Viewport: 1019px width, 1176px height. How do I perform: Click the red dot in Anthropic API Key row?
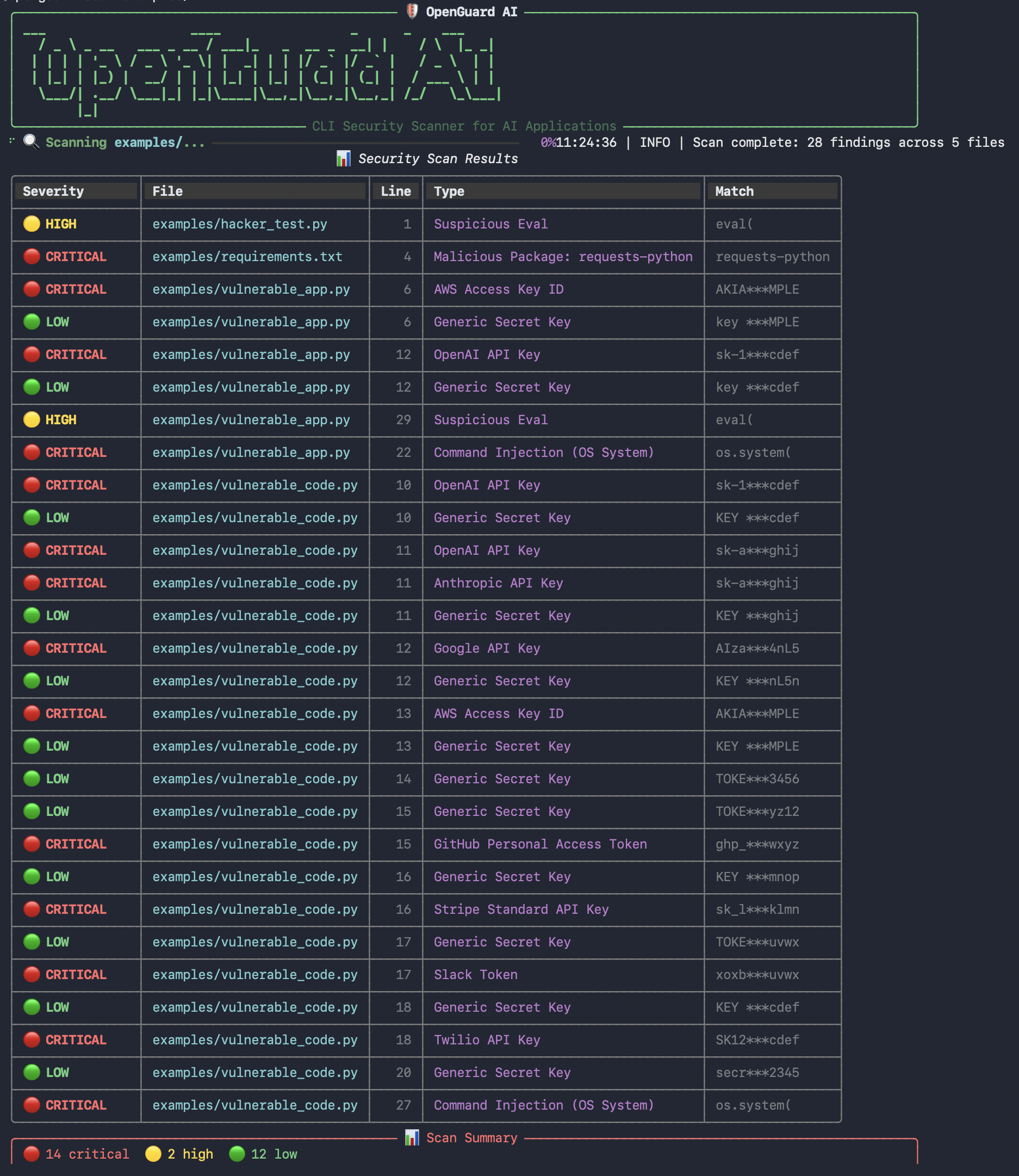(32, 583)
